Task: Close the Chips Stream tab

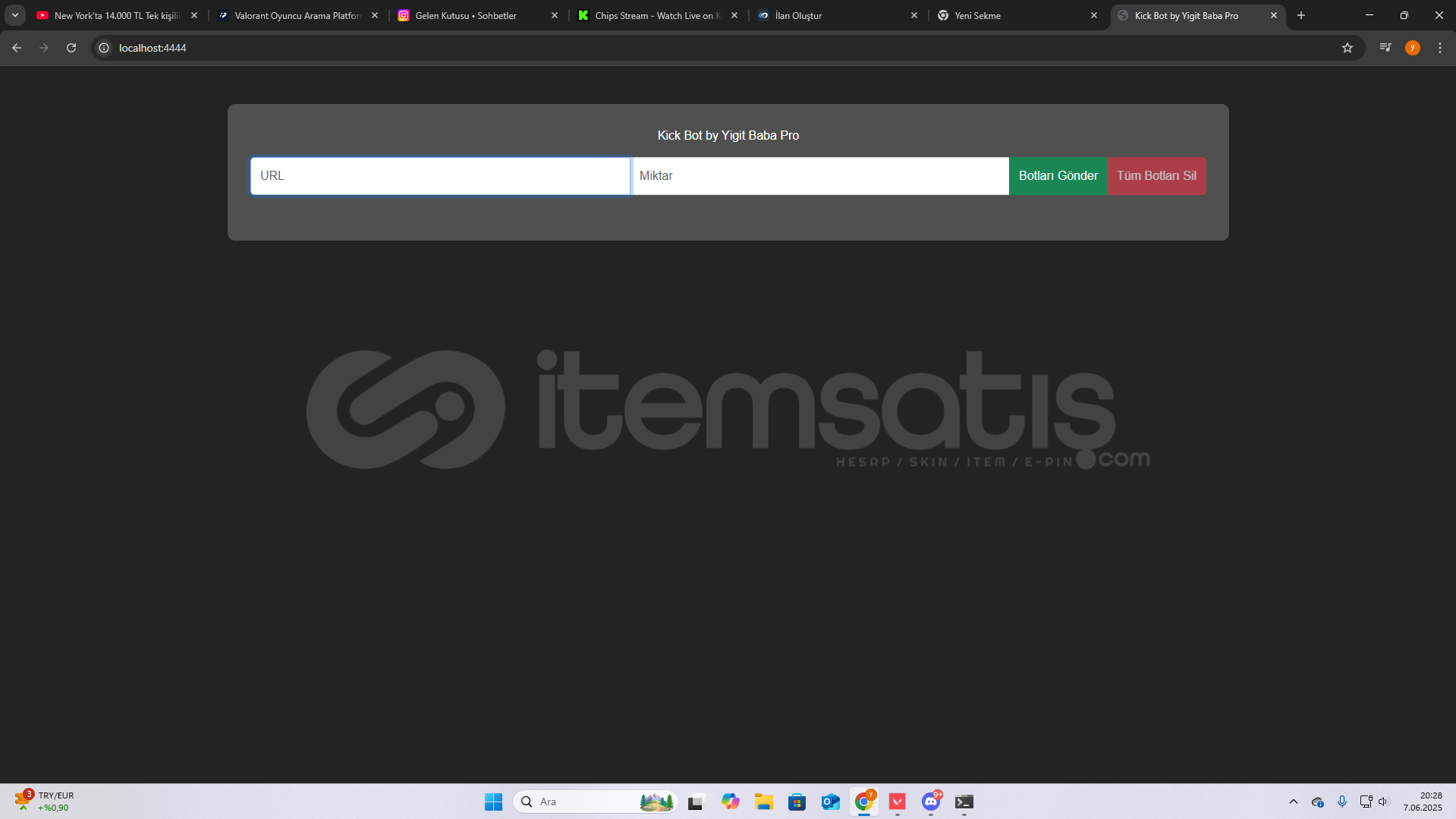Action: pyautogui.click(x=734, y=15)
